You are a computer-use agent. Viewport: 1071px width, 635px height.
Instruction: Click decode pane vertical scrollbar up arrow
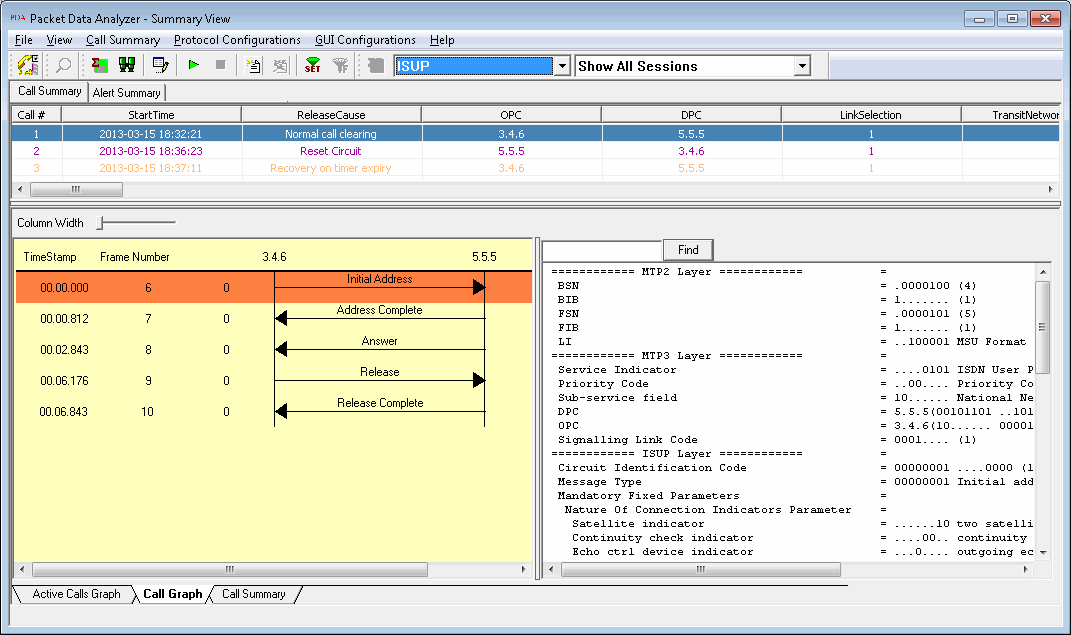pyautogui.click(x=1043, y=272)
